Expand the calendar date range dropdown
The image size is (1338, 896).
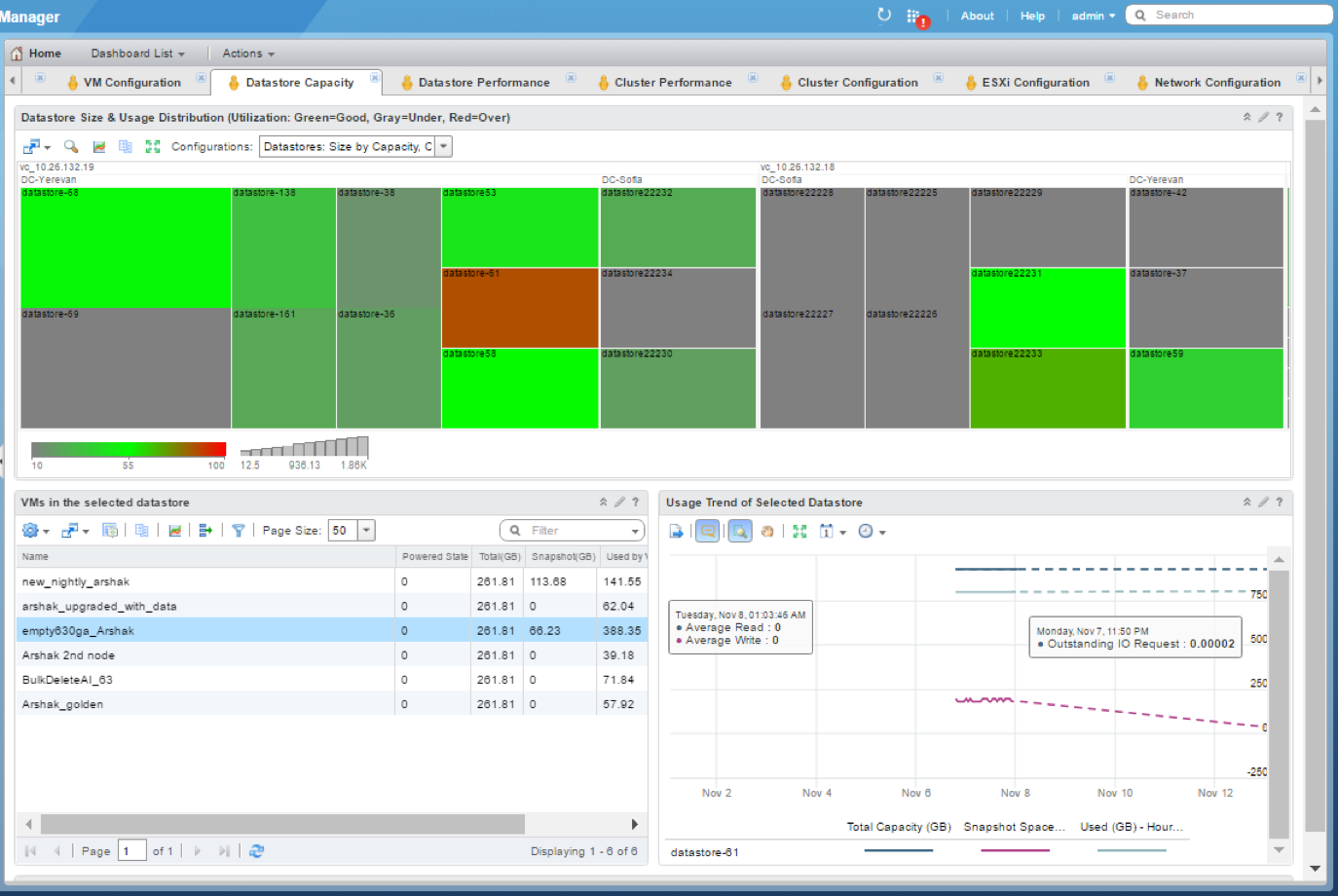(841, 531)
